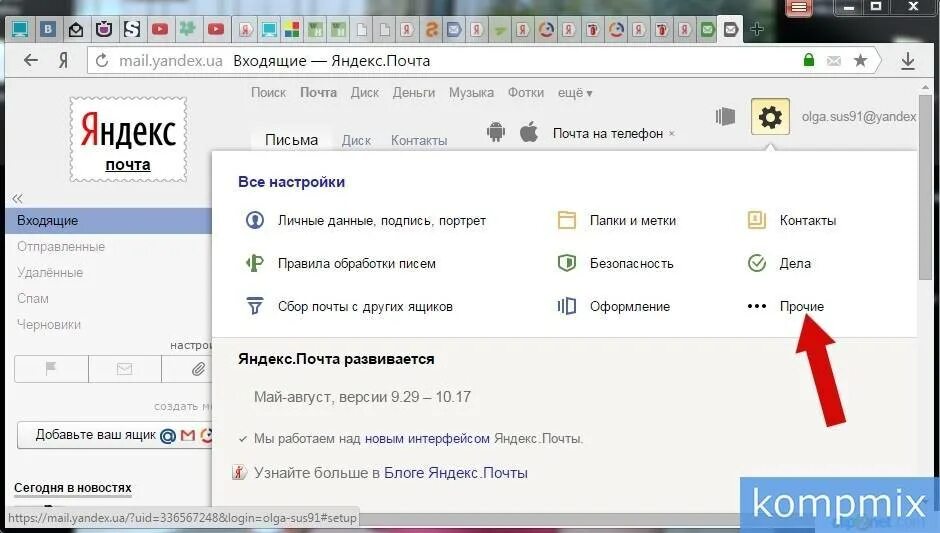
Task: Open Прочие settings item
Action: click(802, 306)
